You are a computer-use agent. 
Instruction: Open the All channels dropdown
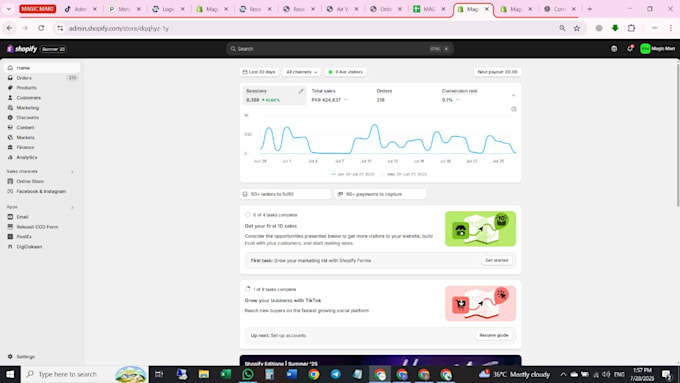point(301,72)
